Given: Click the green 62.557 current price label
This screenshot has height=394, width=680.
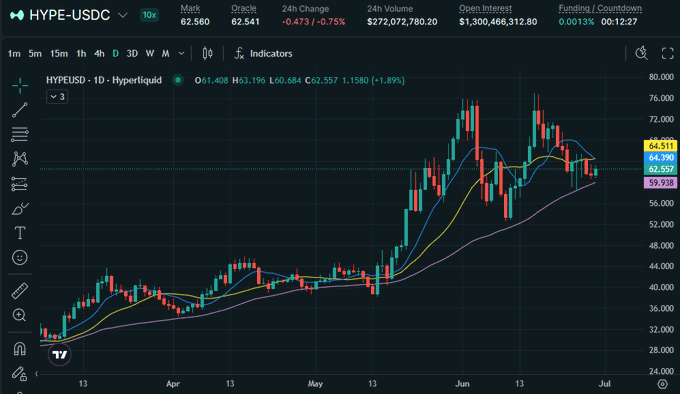Looking at the screenshot, I should point(660,169).
